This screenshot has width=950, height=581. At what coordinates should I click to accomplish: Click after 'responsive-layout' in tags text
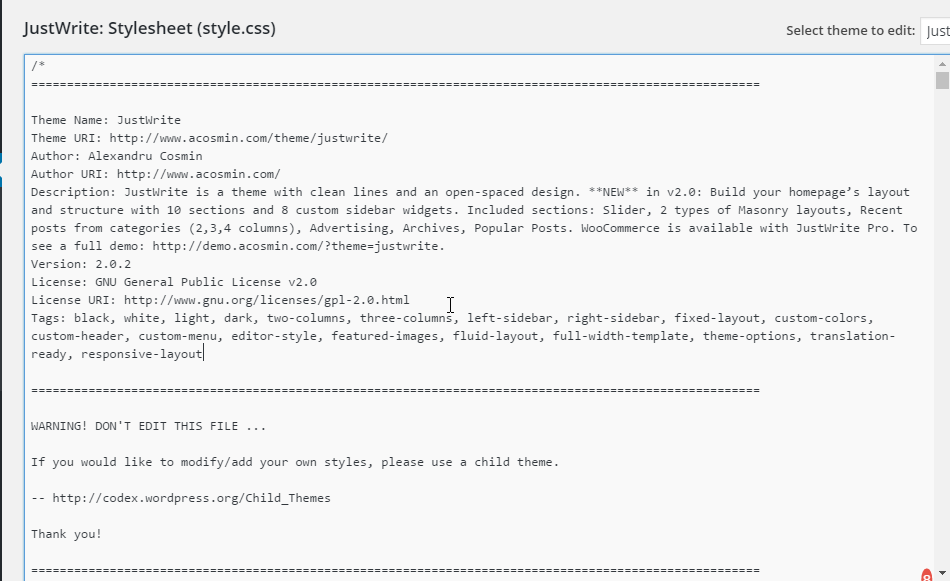click(x=204, y=354)
